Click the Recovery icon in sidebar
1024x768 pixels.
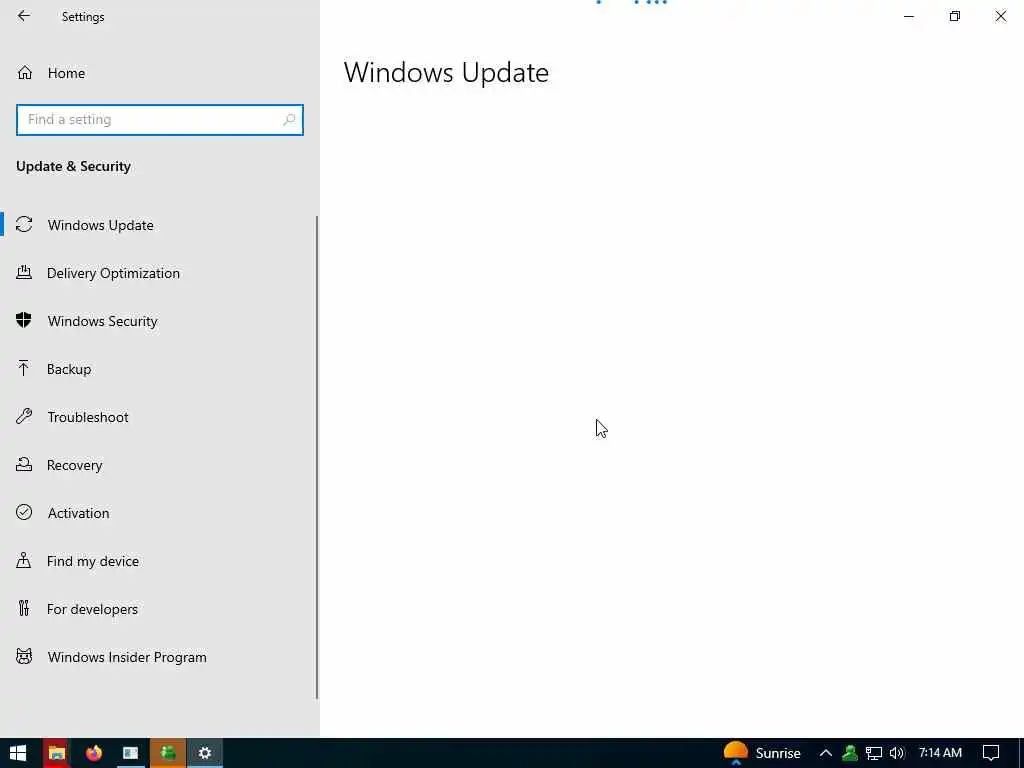pos(24,464)
